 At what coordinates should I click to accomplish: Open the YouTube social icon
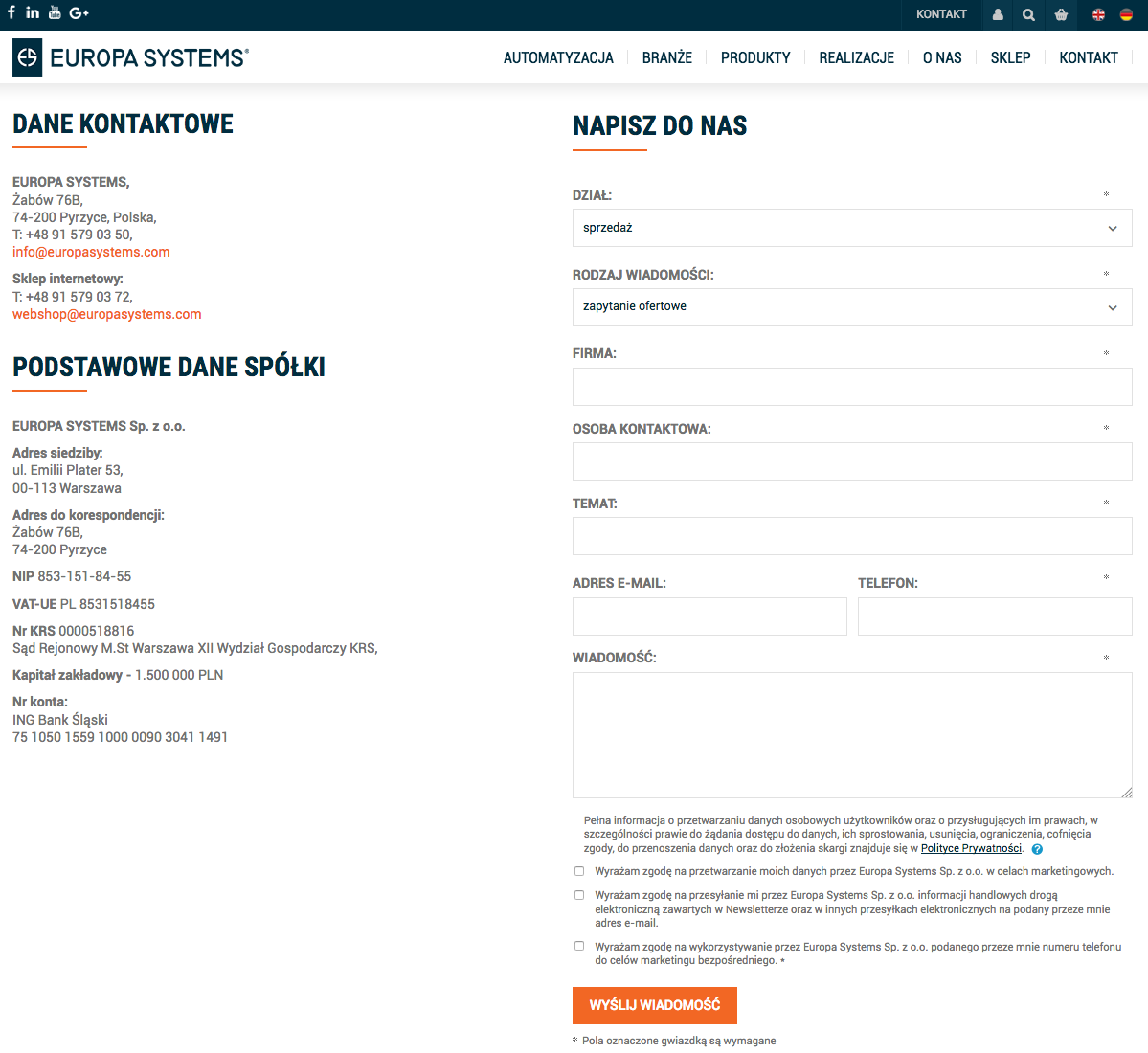[55, 12]
